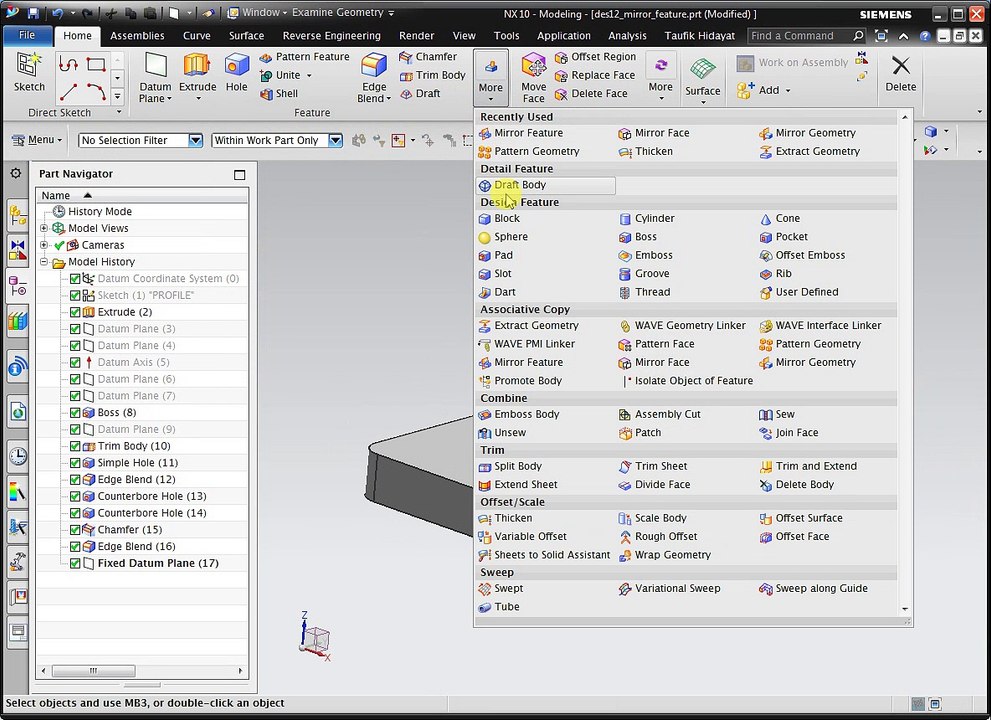The image size is (991, 720).
Task: Open the Move Face tool
Action: point(533,78)
